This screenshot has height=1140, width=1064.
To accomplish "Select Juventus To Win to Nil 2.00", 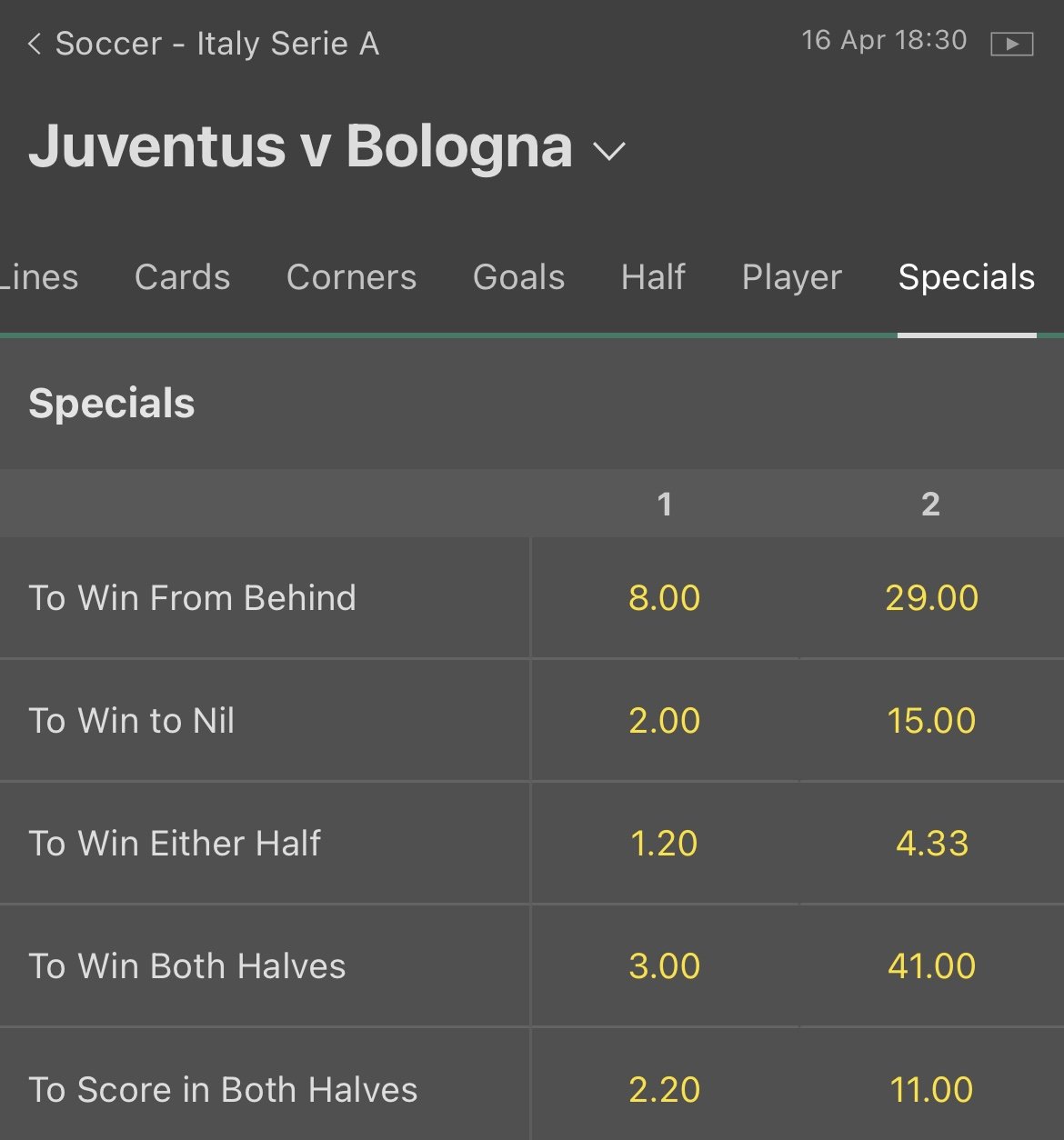I will coord(665,721).
